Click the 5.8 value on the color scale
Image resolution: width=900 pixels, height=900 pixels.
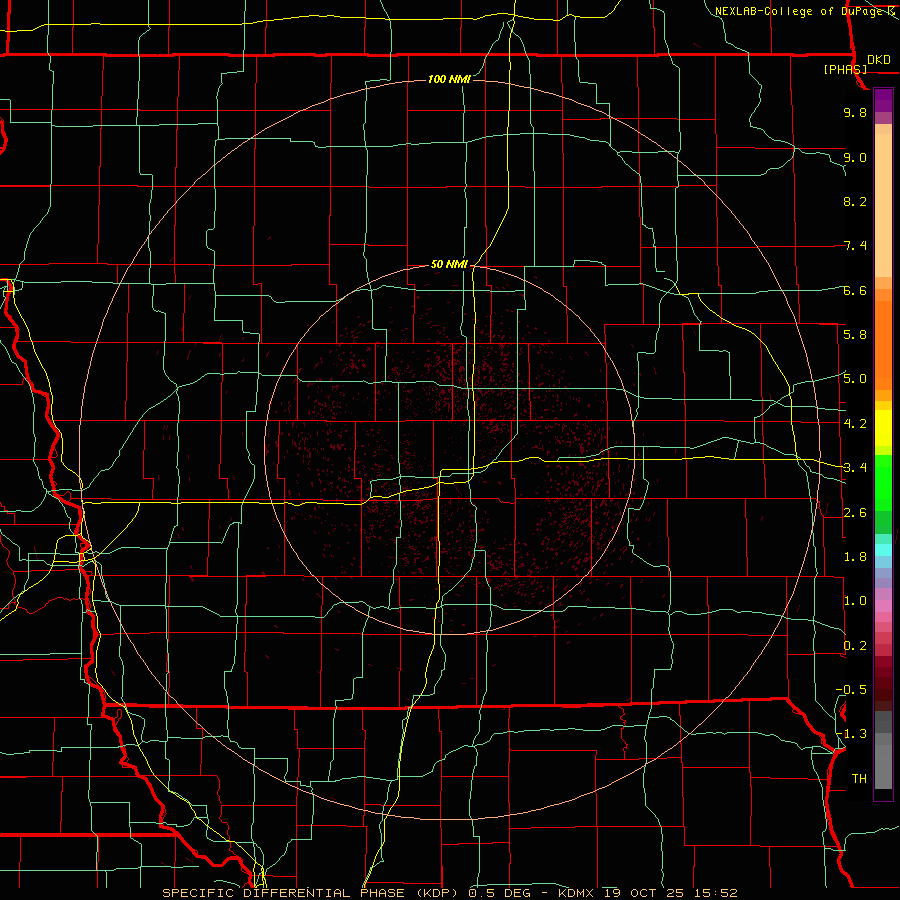click(x=855, y=334)
